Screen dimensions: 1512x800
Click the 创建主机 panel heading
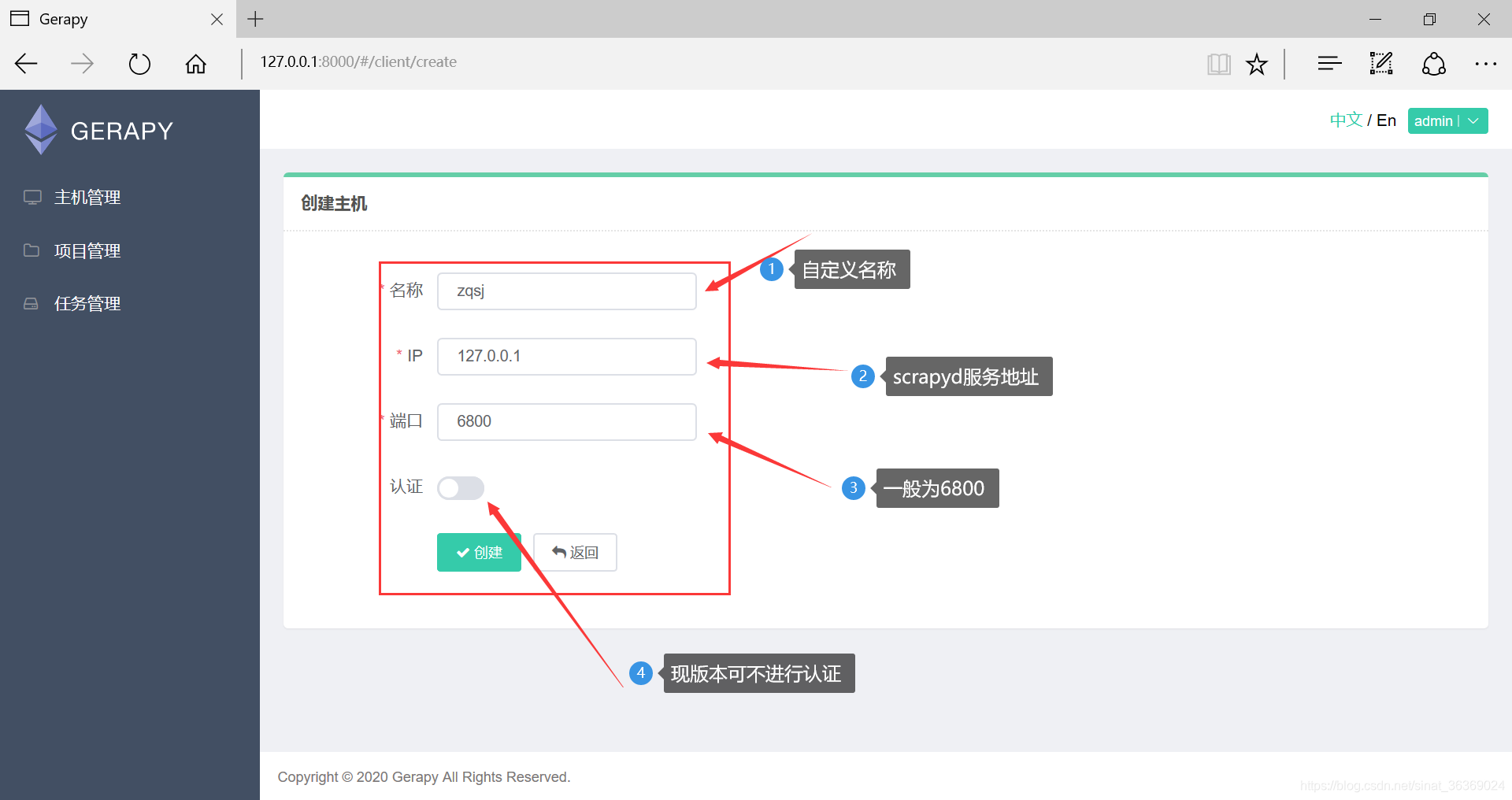pyautogui.click(x=334, y=204)
